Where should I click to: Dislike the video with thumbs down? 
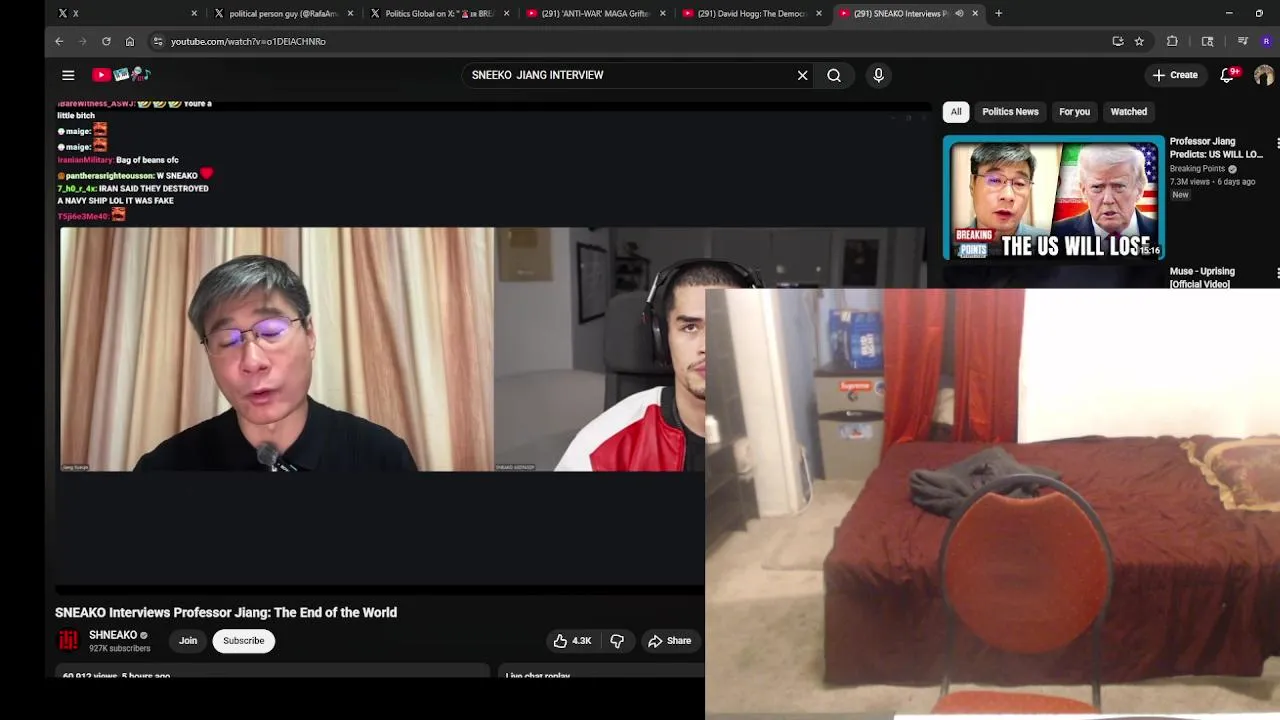[617, 641]
